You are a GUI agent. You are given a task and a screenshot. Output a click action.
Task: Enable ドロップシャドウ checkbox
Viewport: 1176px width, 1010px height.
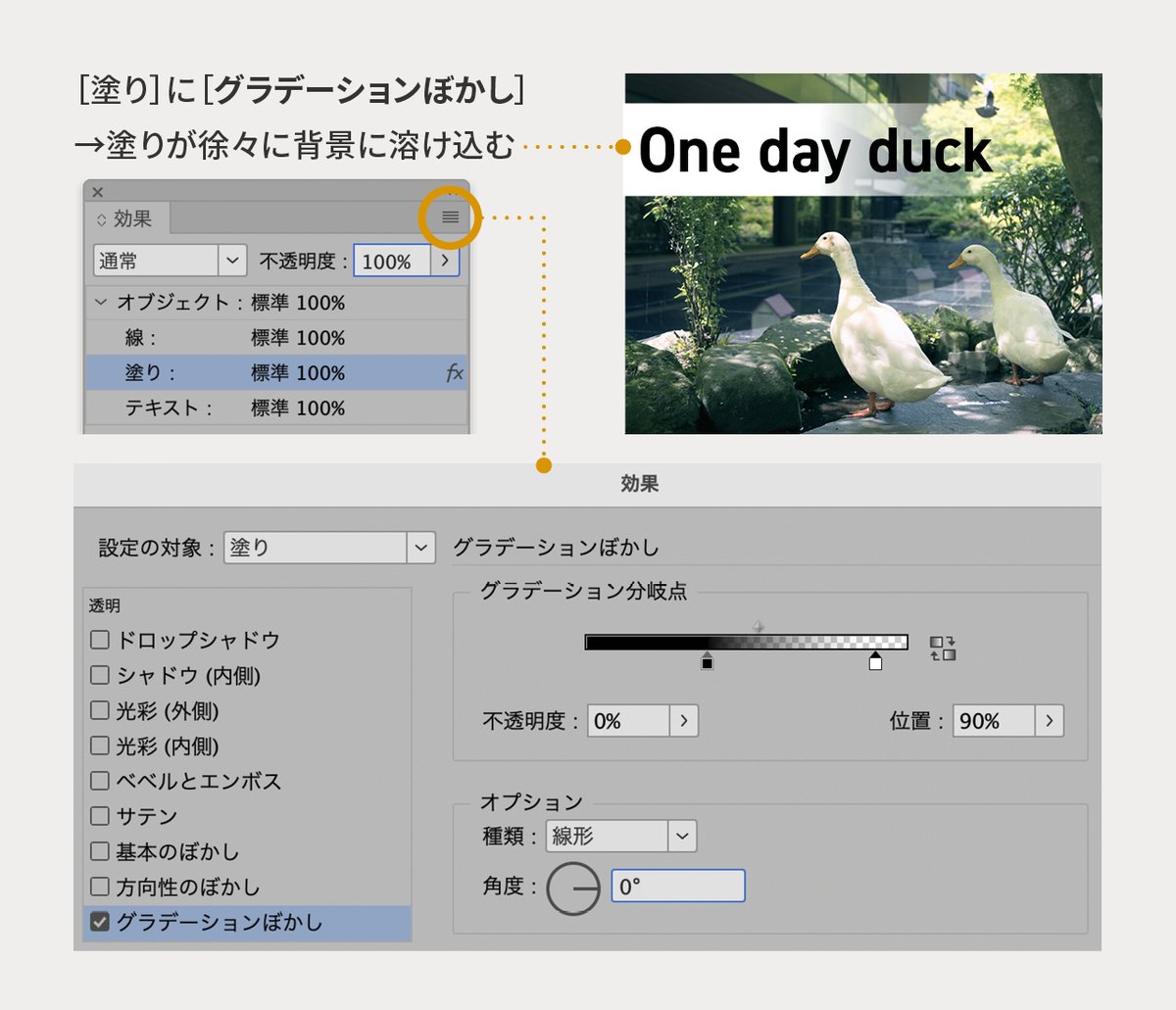(x=100, y=640)
